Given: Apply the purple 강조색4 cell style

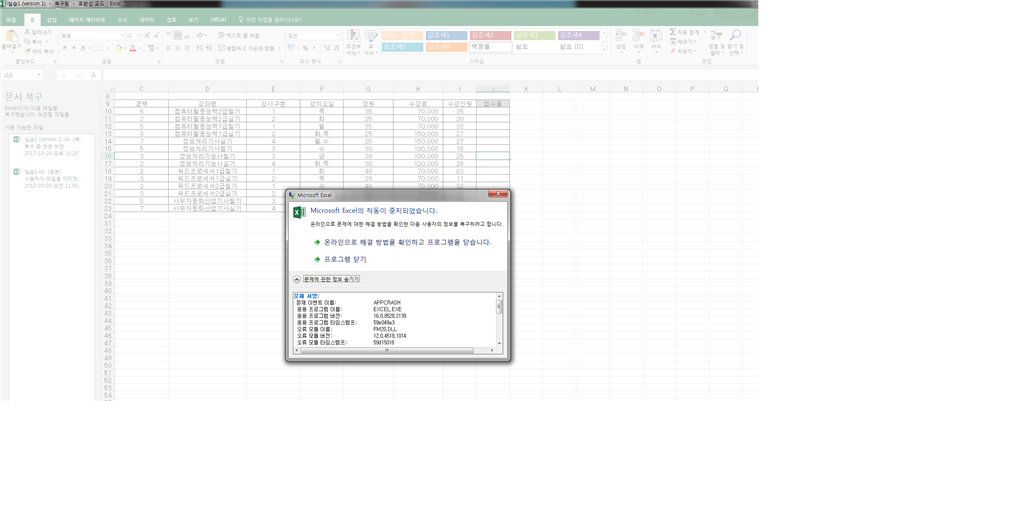Looking at the screenshot, I should pyautogui.click(x=579, y=35).
